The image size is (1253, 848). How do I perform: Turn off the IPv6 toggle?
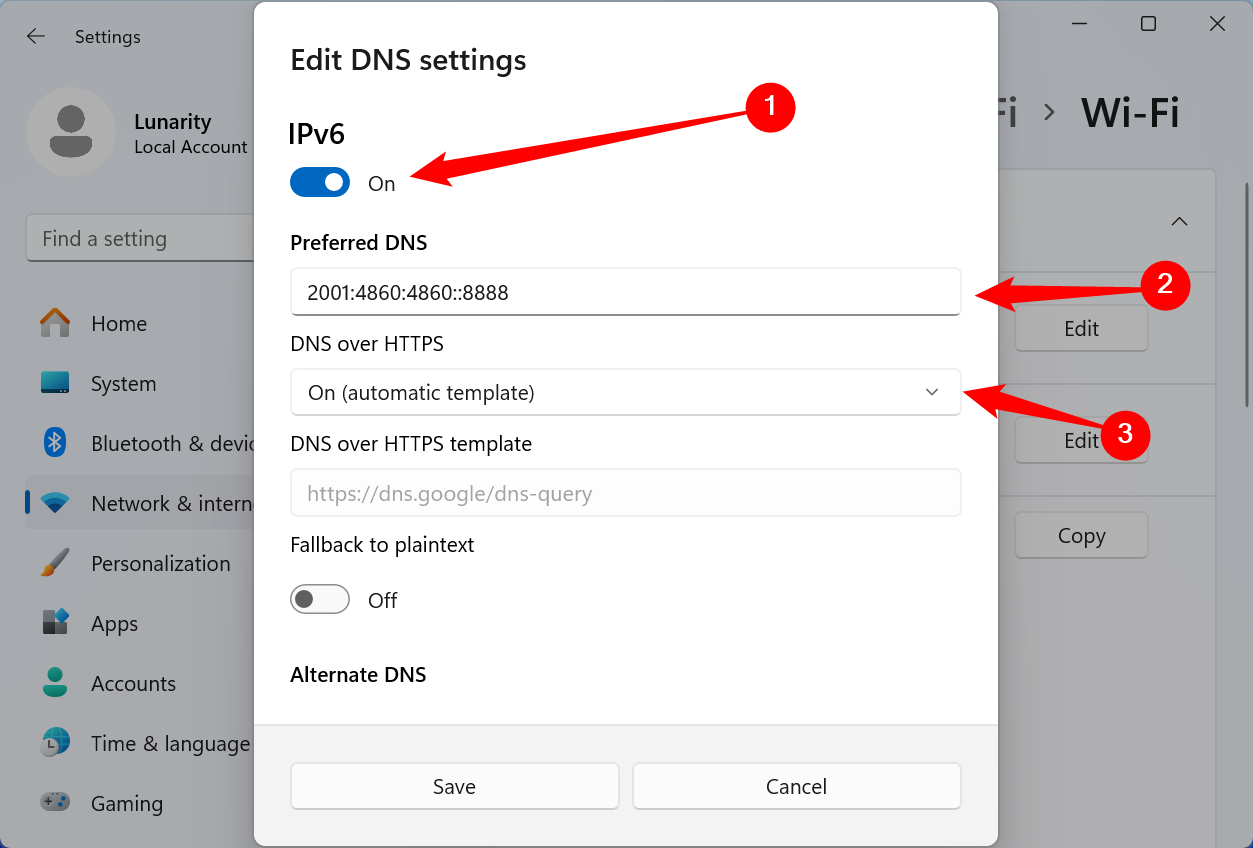(320, 182)
